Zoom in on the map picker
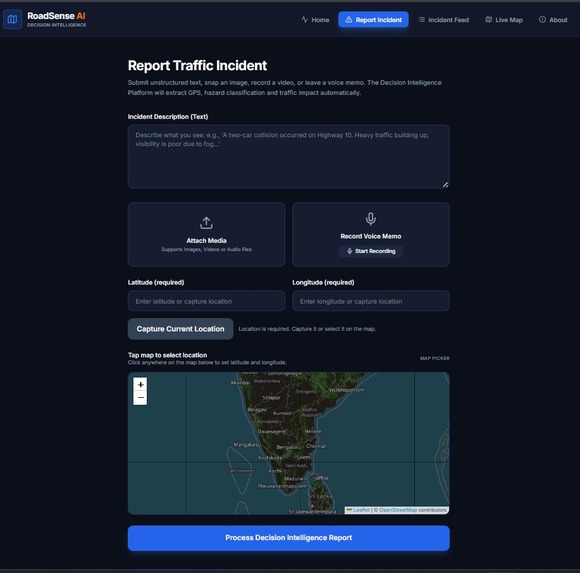The image size is (580, 573). tap(140, 384)
